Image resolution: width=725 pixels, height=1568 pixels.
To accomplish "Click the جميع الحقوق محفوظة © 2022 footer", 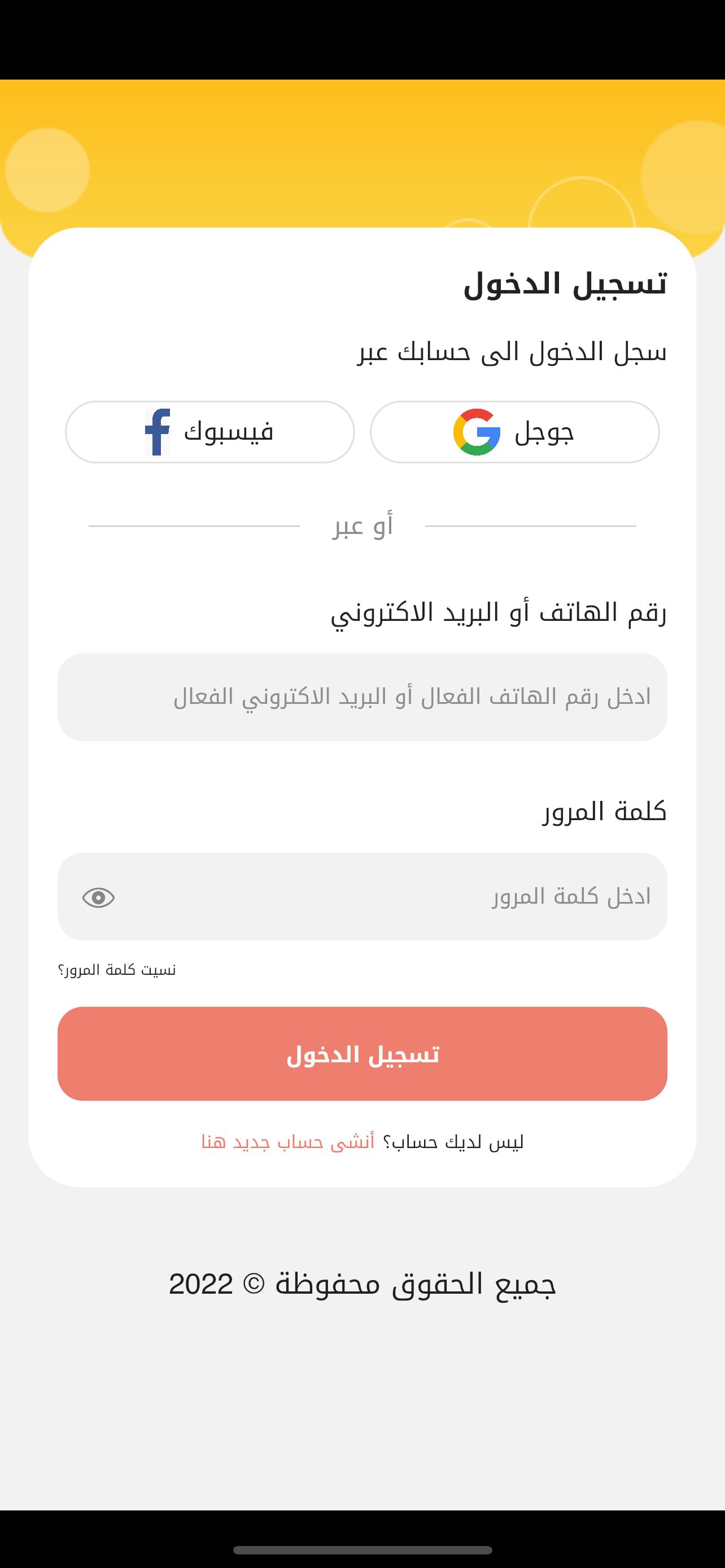I will 362,1283.
